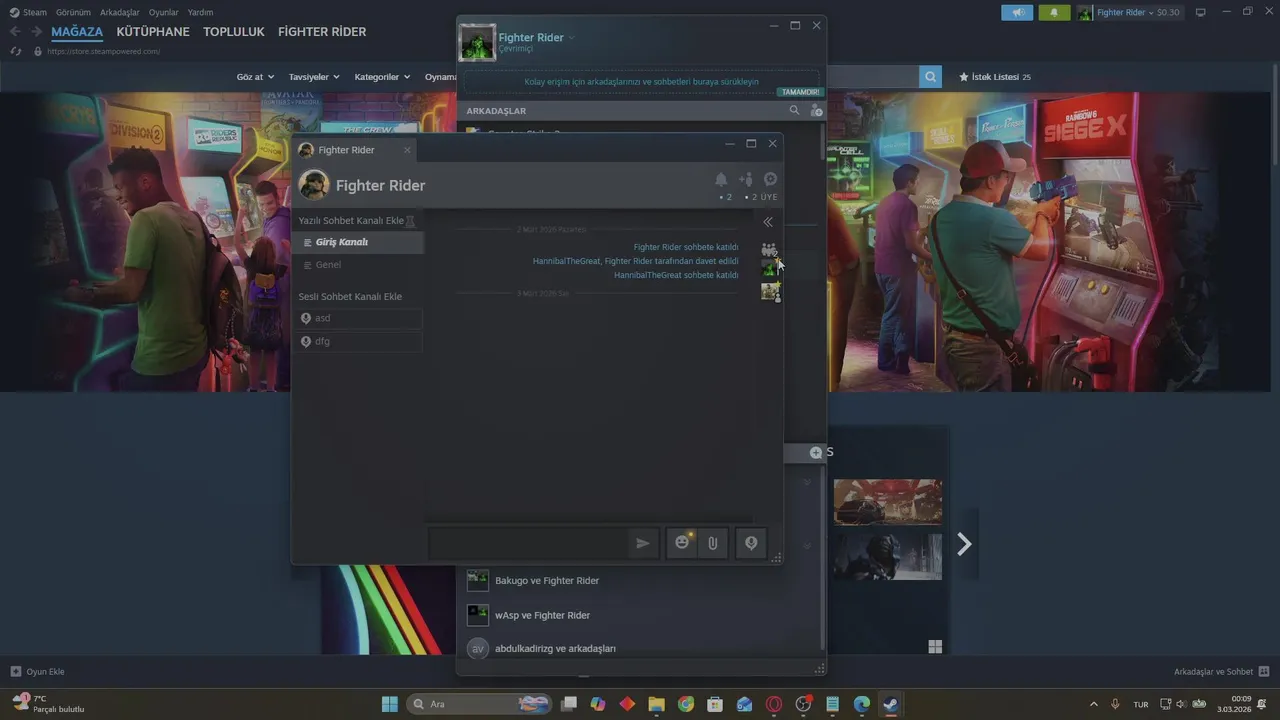Click Yazılı Sohbet Kanalı Ekle to add text channel
The image size is (1280, 720).
click(x=351, y=220)
